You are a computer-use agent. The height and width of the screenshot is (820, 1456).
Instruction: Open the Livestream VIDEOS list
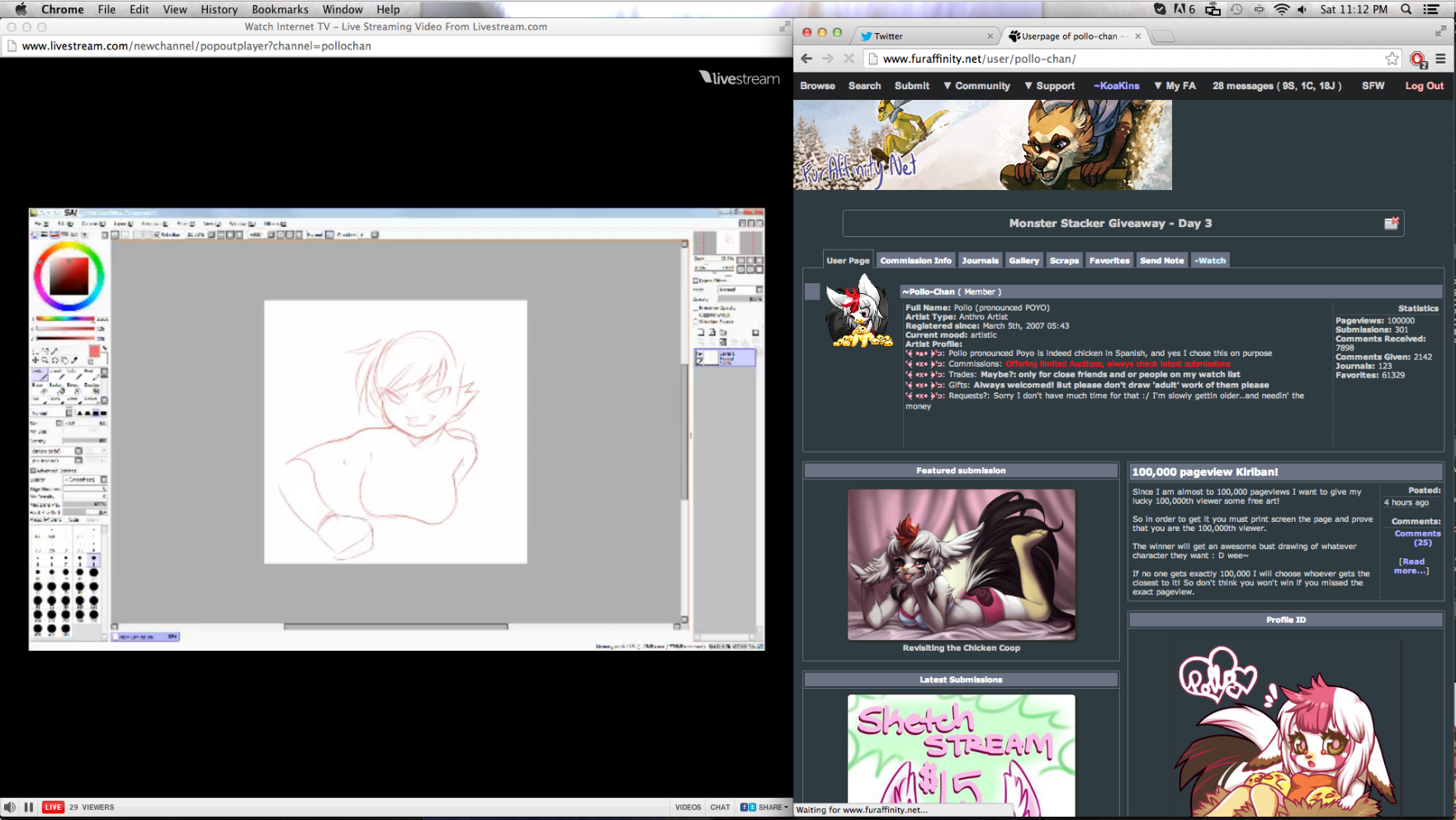688,807
